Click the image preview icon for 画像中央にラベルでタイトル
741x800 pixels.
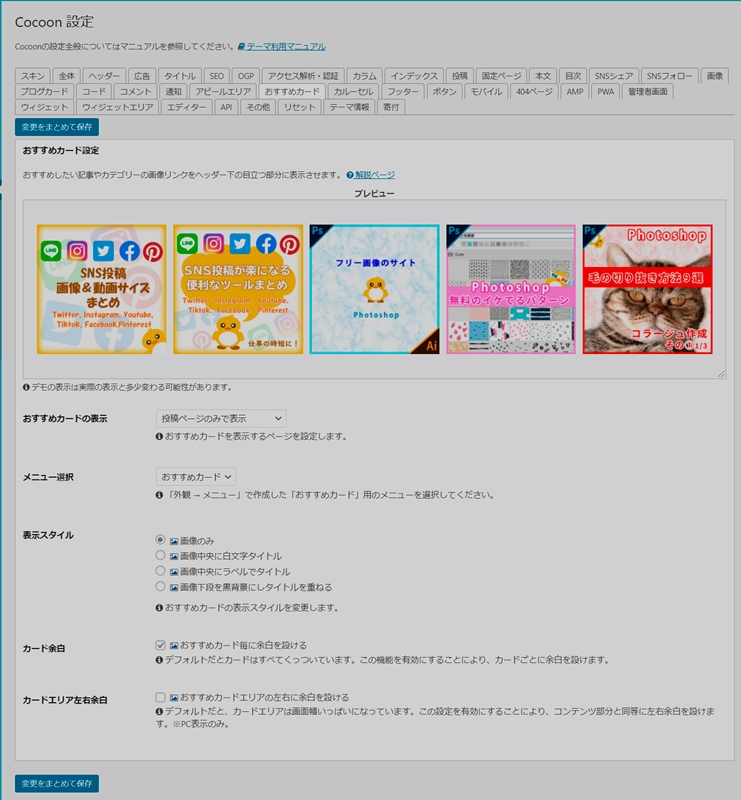point(174,571)
